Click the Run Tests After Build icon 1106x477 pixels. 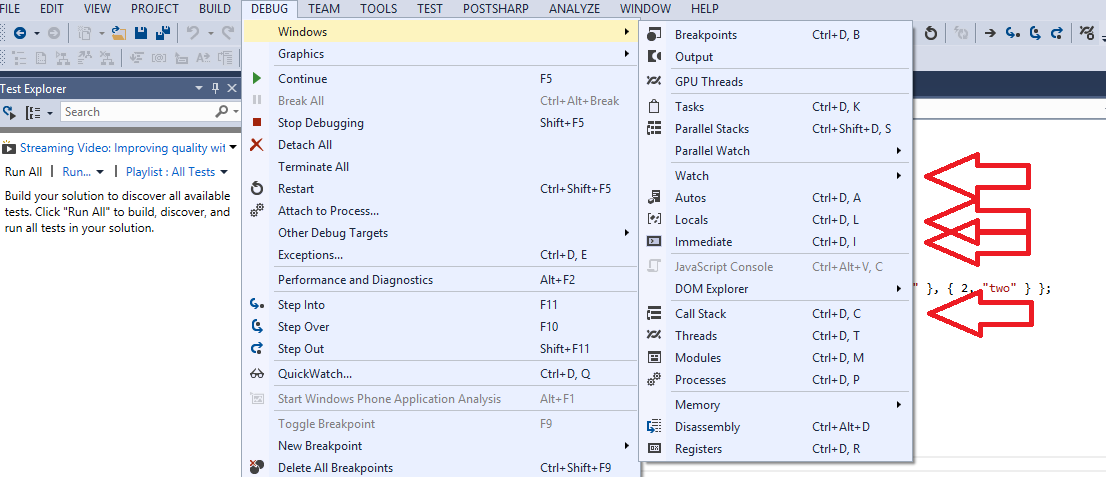point(11,112)
